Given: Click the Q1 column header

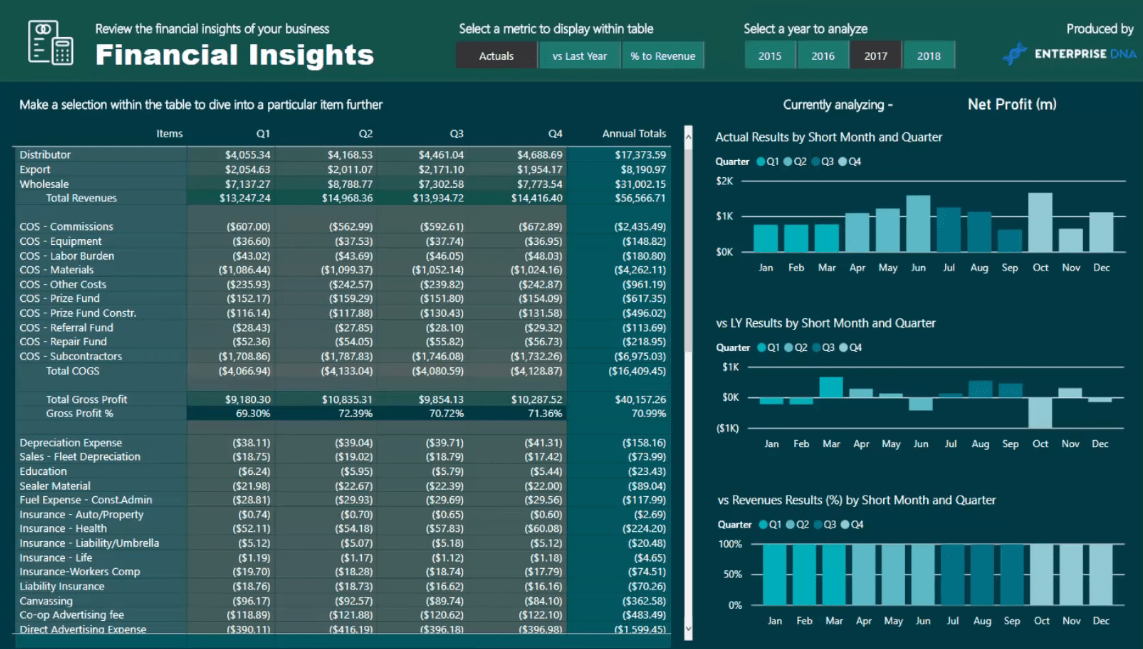Looking at the screenshot, I should (263, 133).
